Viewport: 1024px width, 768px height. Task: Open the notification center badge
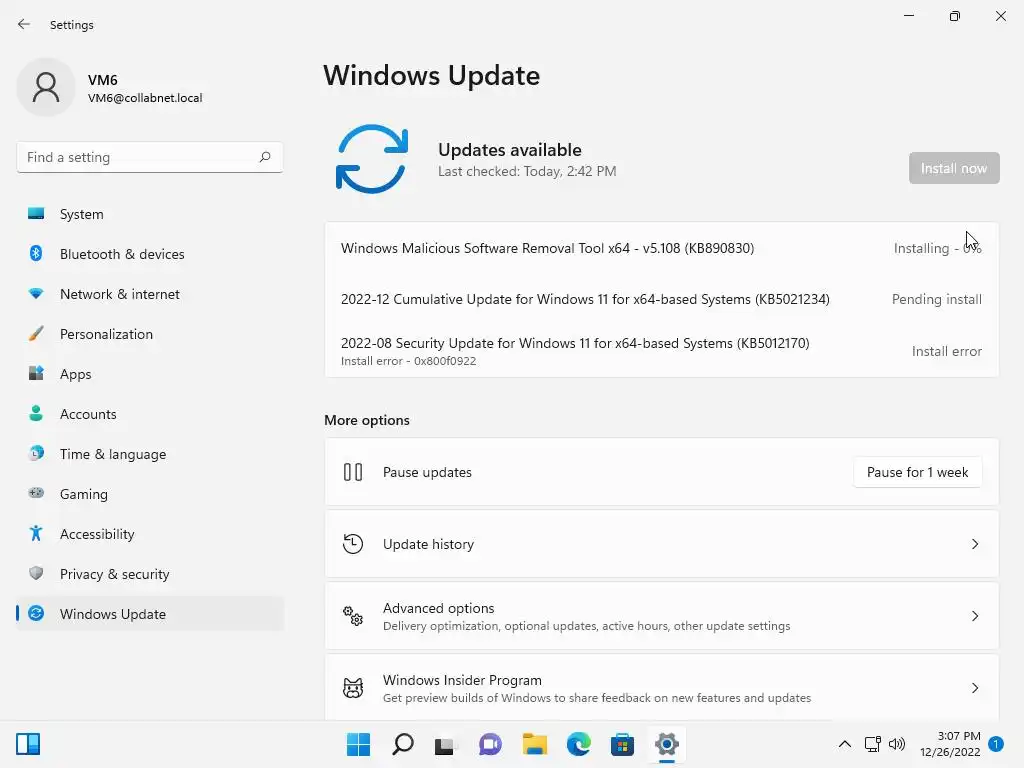pyautogui.click(x=995, y=744)
